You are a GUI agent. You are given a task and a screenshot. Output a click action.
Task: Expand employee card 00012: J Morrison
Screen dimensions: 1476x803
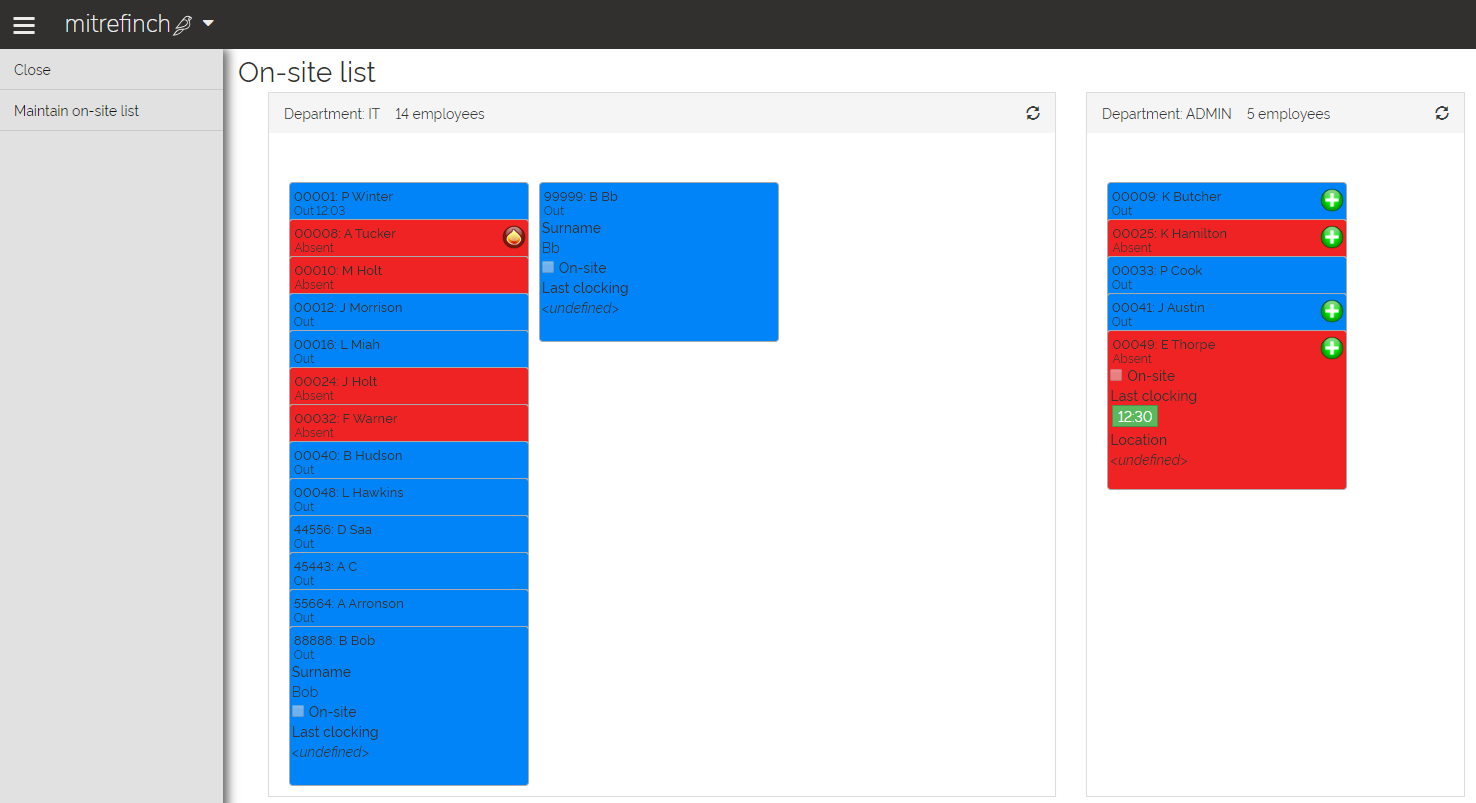[x=409, y=313]
